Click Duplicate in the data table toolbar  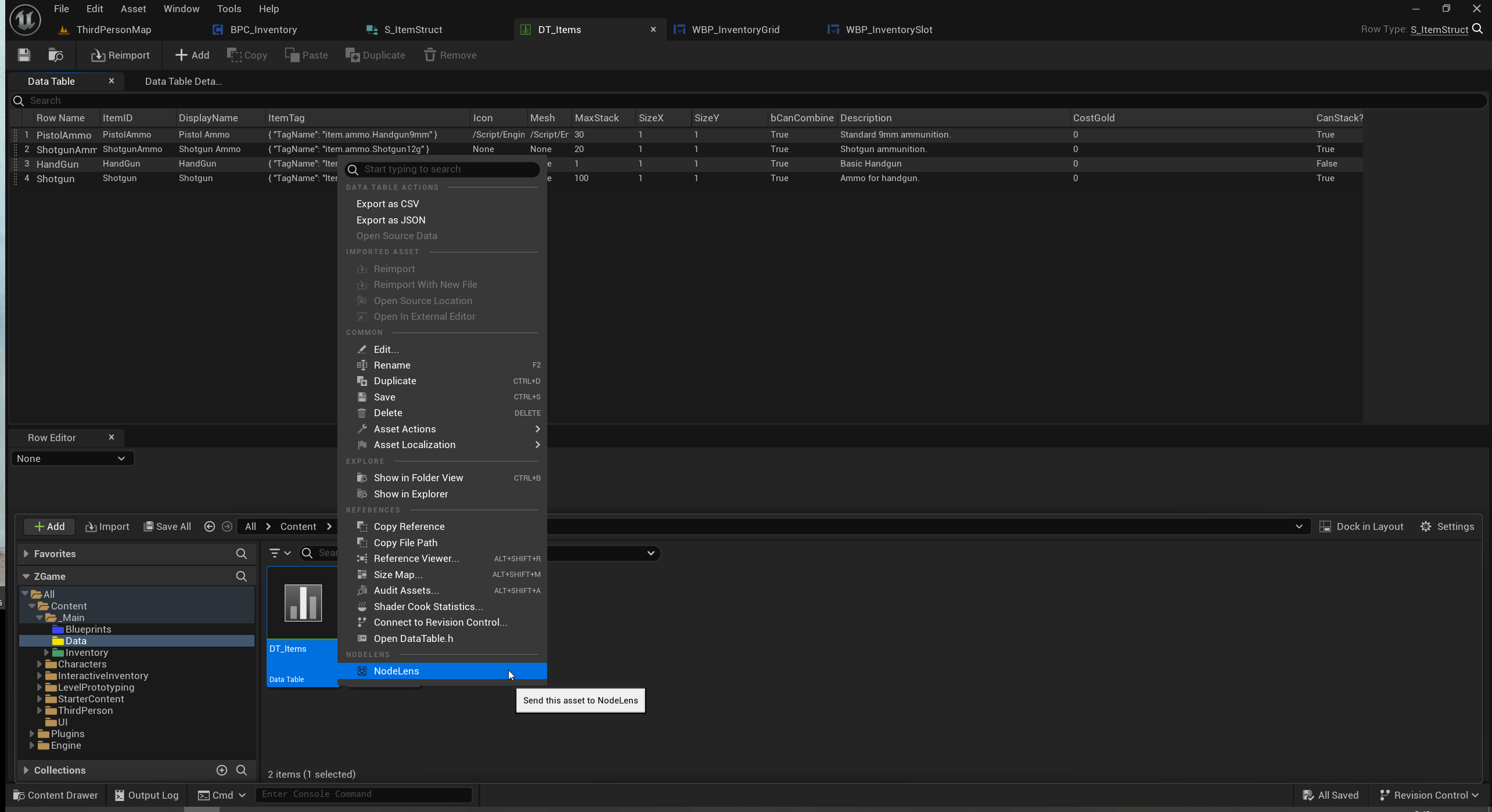click(x=375, y=55)
